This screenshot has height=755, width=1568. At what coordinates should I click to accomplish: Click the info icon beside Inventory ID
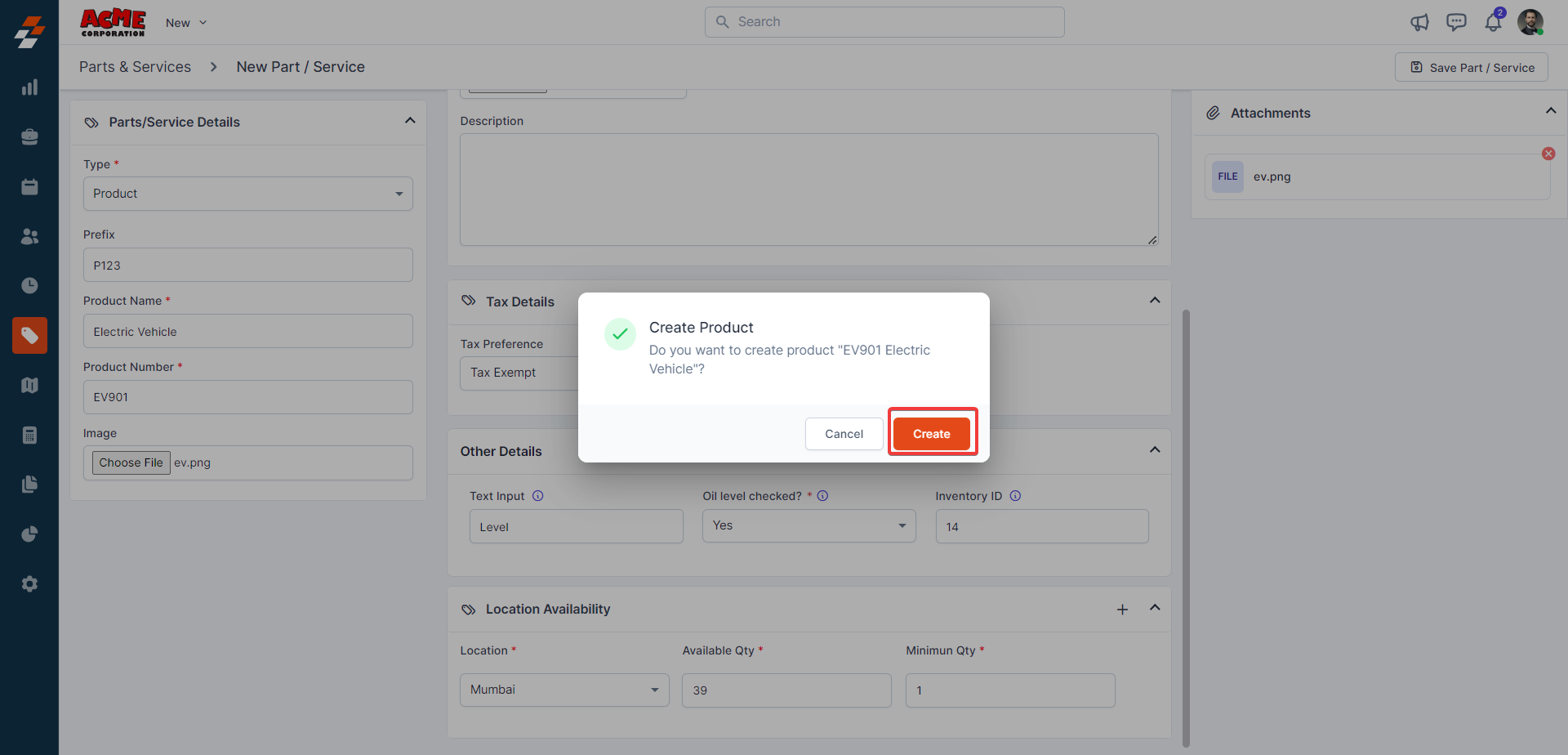[1015, 496]
